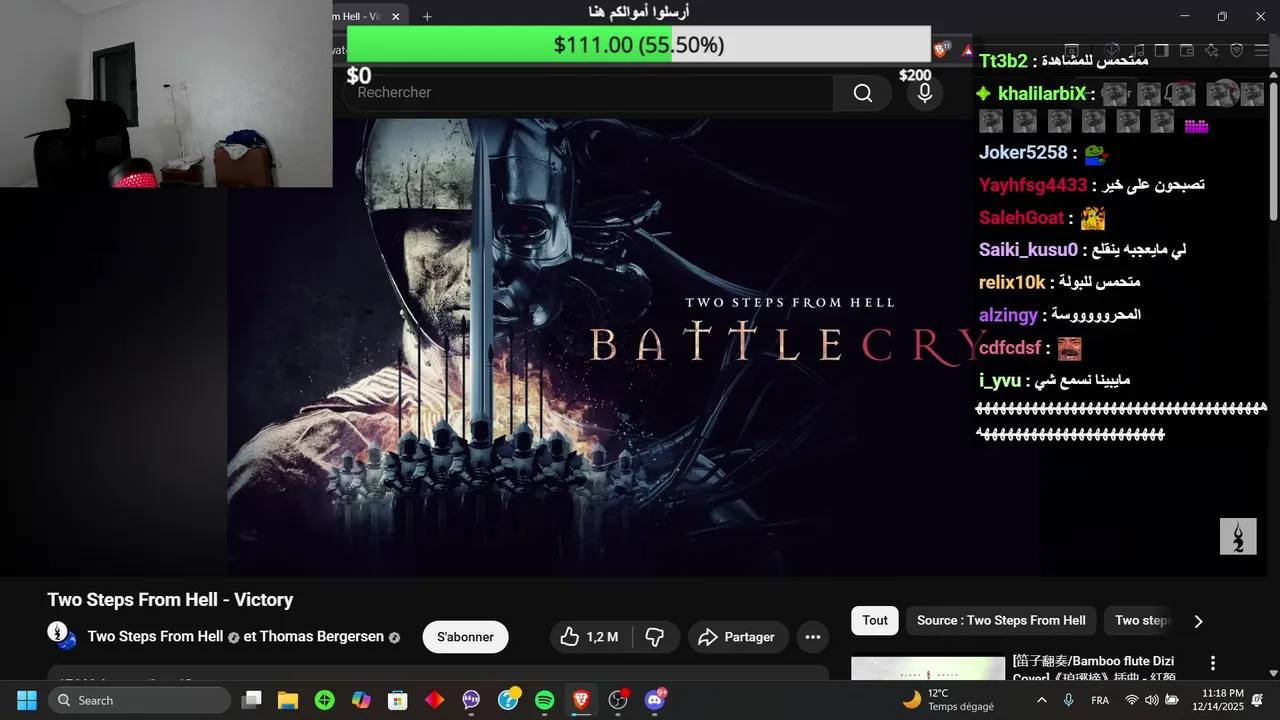Select the Tout filter chip
The image size is (1280, 720).
875,620
